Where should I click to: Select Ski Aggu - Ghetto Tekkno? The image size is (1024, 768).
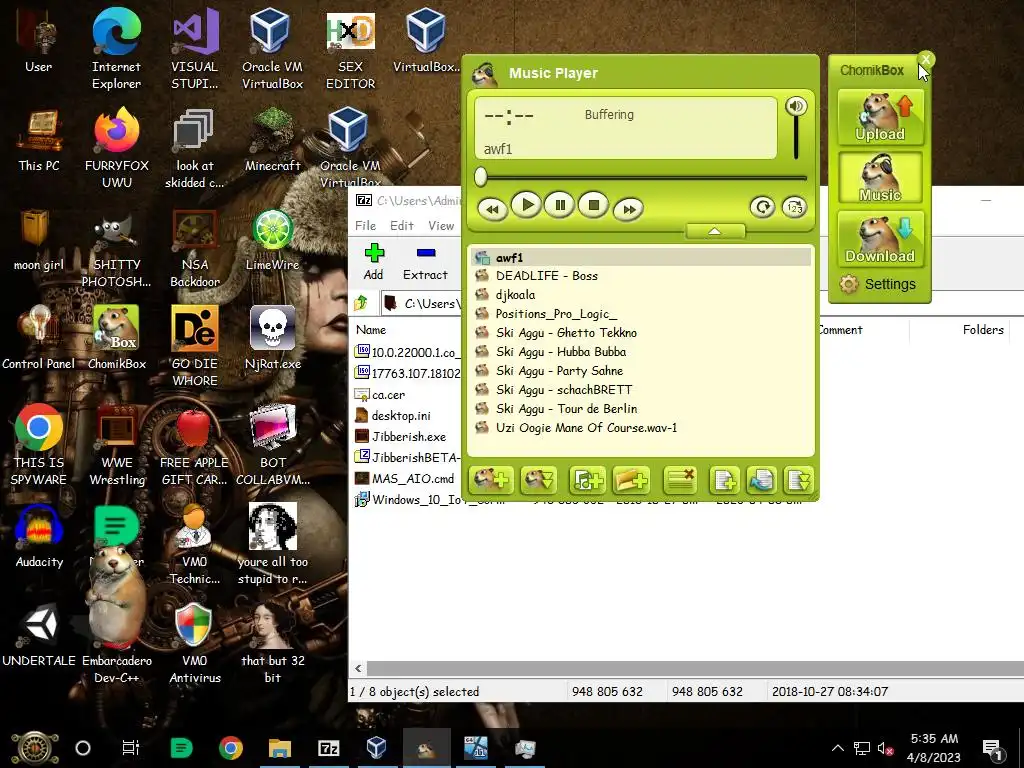tap(640, 332)
